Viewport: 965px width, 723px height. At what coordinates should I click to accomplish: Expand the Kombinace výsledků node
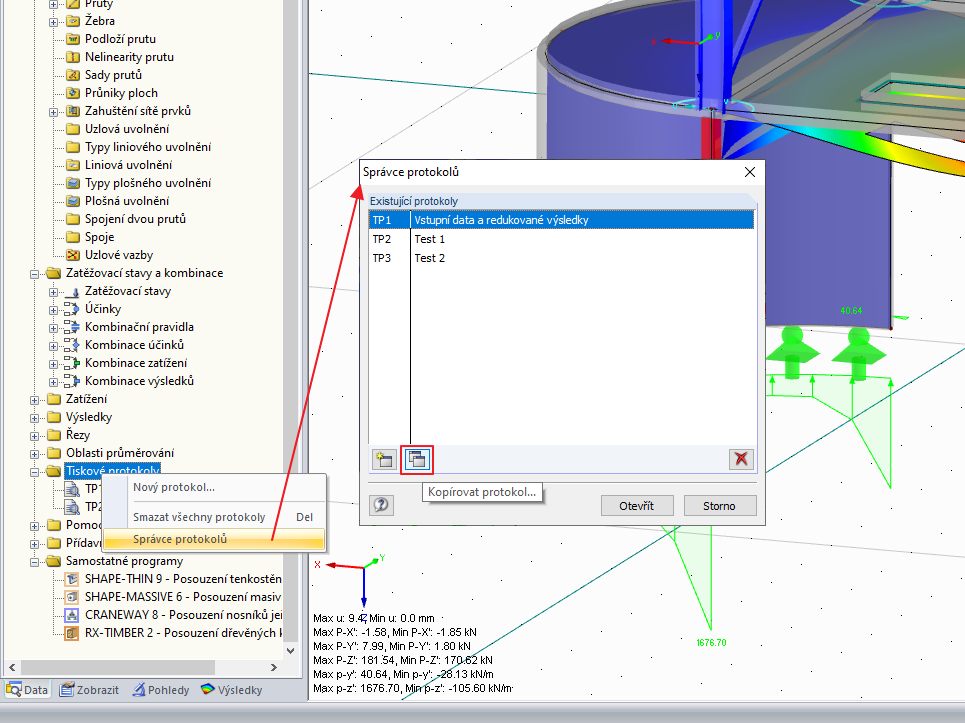pyautogui.click(x=54, y=382)
